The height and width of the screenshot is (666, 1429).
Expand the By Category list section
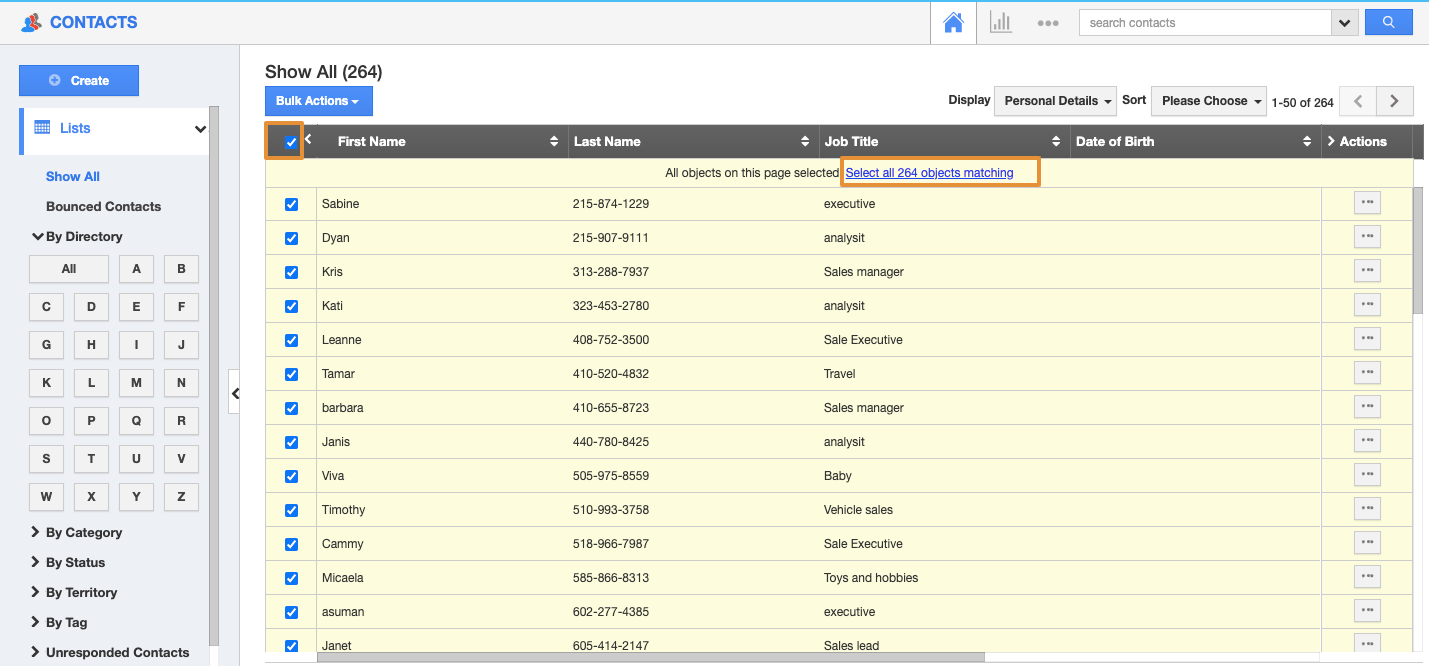[83, 532]
